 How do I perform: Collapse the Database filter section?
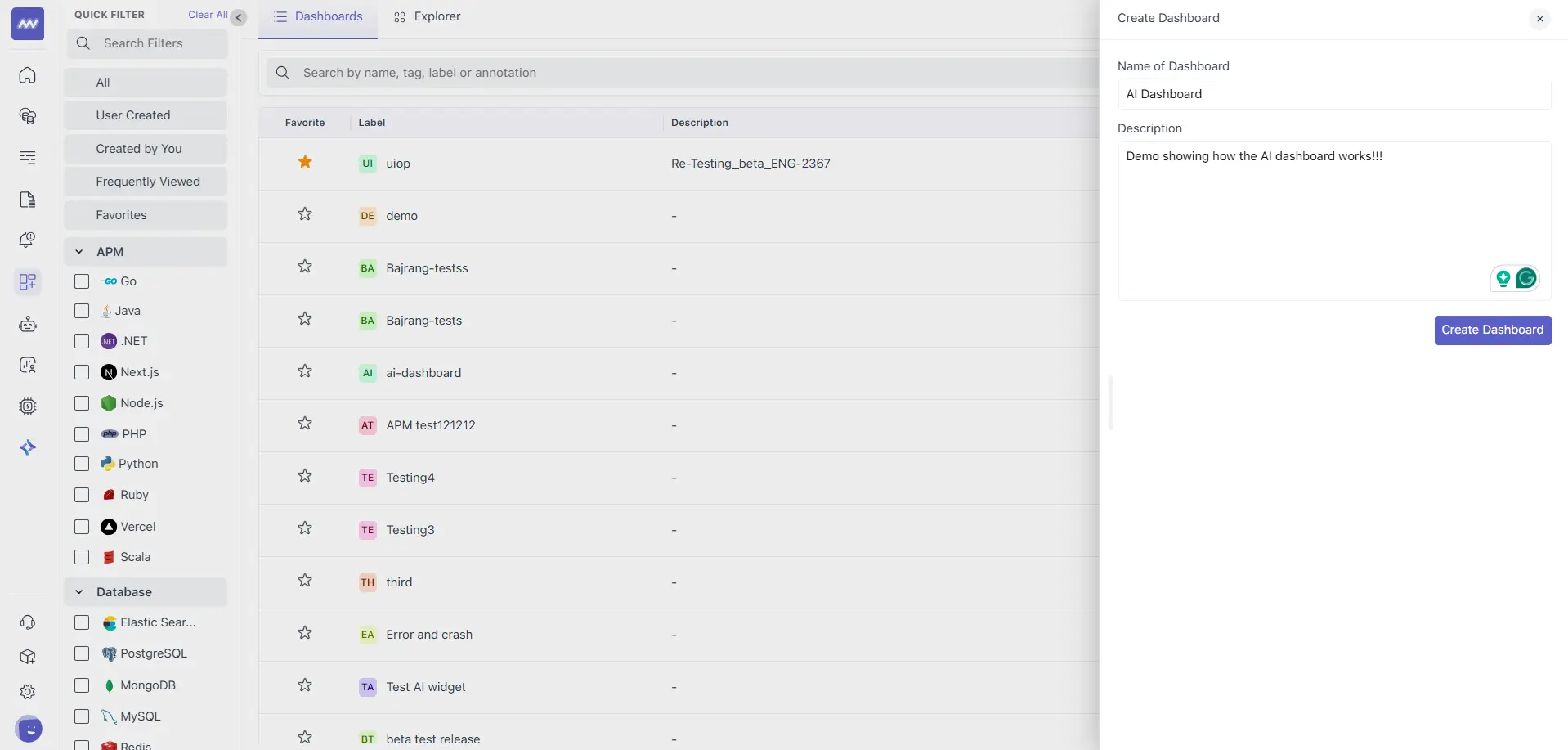pyautogui.click(x=79, y=592)
